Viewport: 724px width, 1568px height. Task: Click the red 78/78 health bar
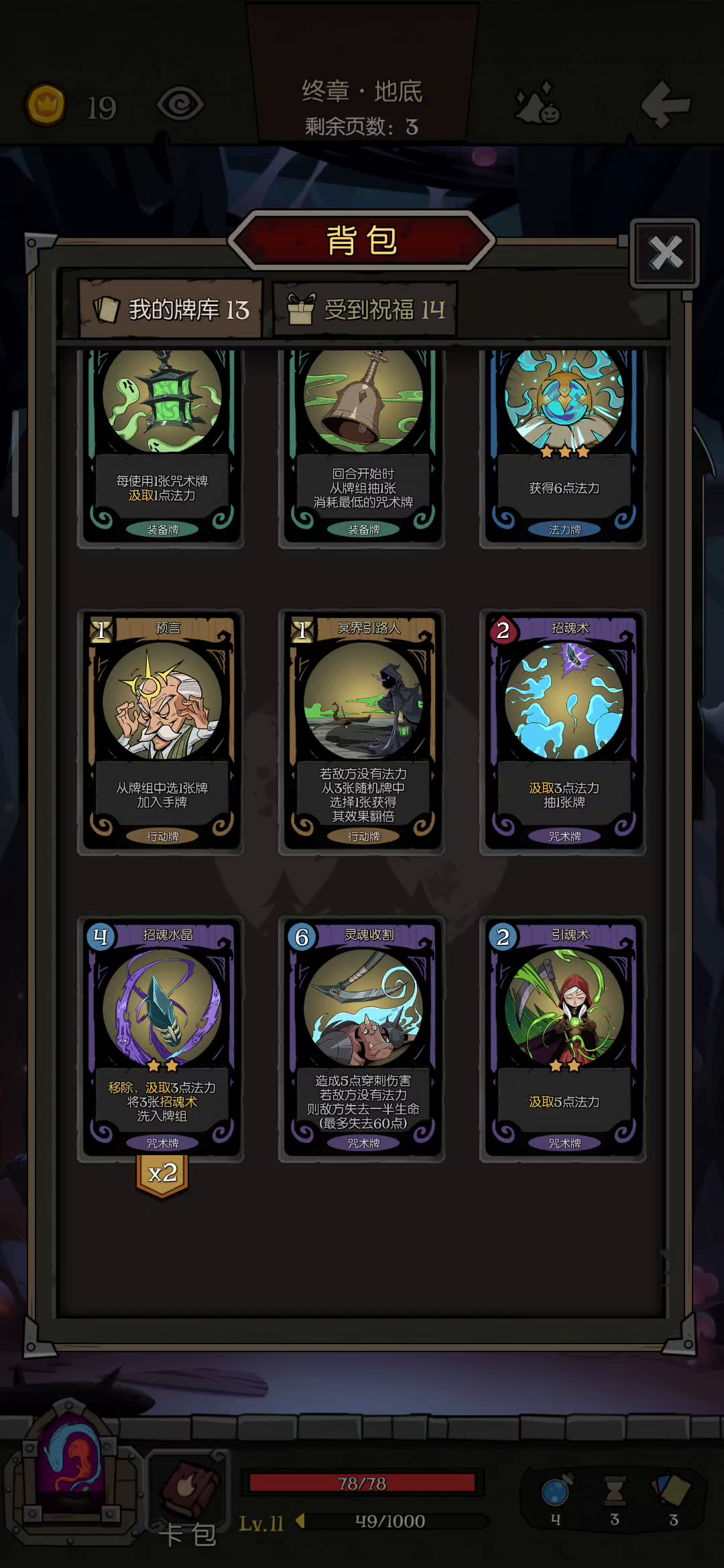coord(362,1483)
